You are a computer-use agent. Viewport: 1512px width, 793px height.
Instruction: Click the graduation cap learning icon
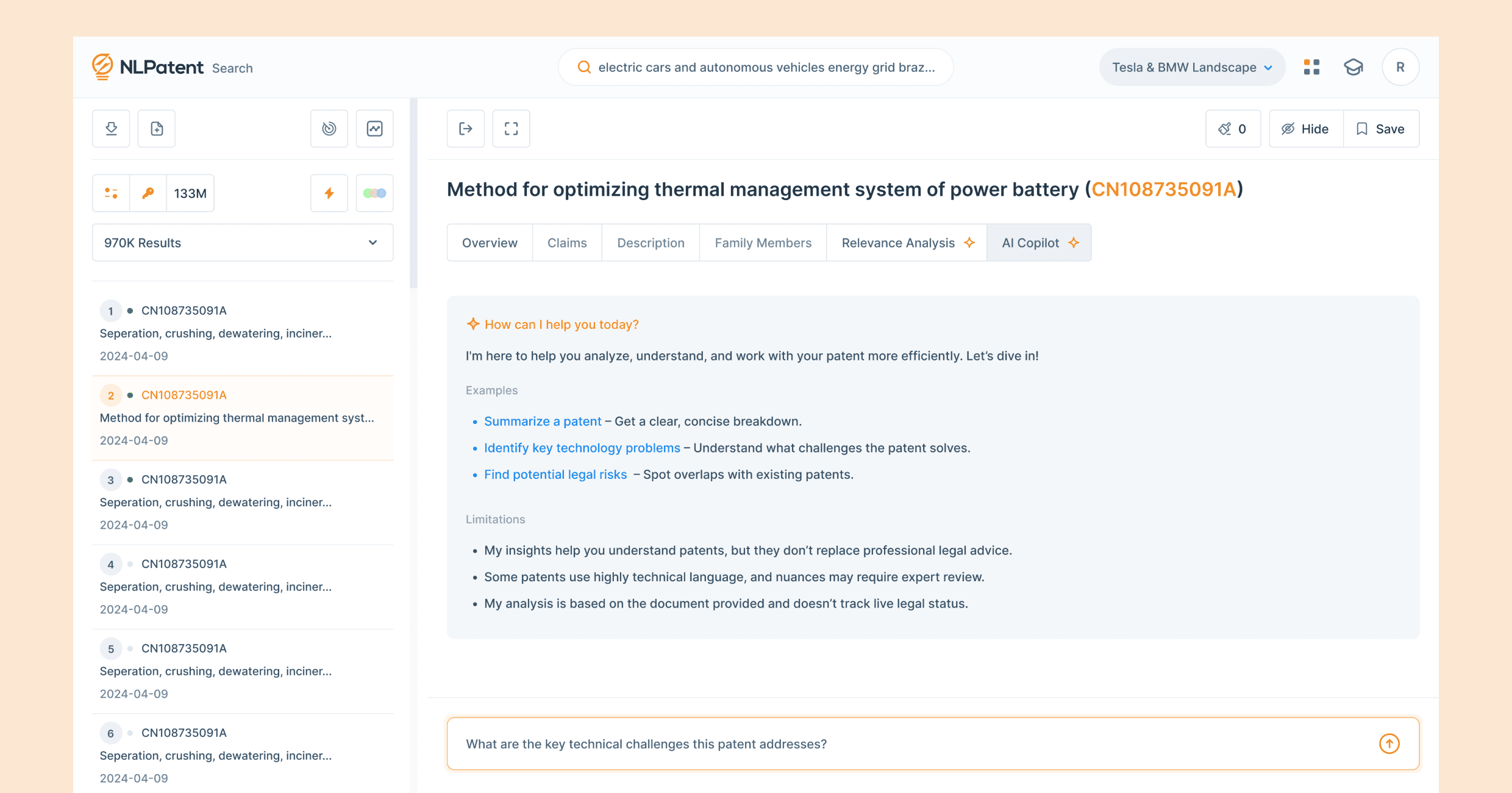pyautogui.click(x=1353, y=67)
